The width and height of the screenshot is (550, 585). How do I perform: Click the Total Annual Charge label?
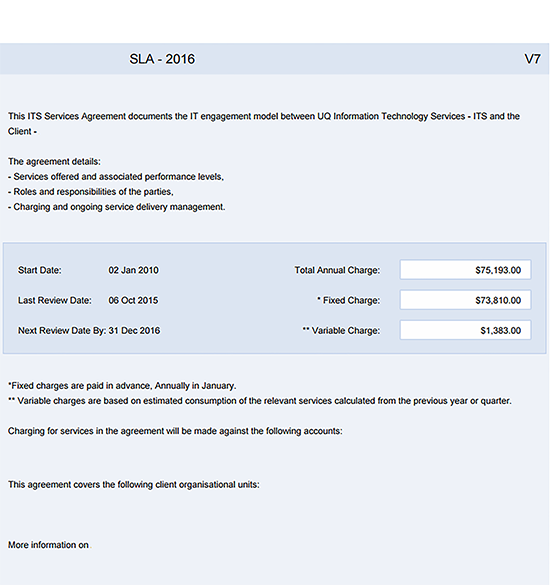tap(337, 270)
